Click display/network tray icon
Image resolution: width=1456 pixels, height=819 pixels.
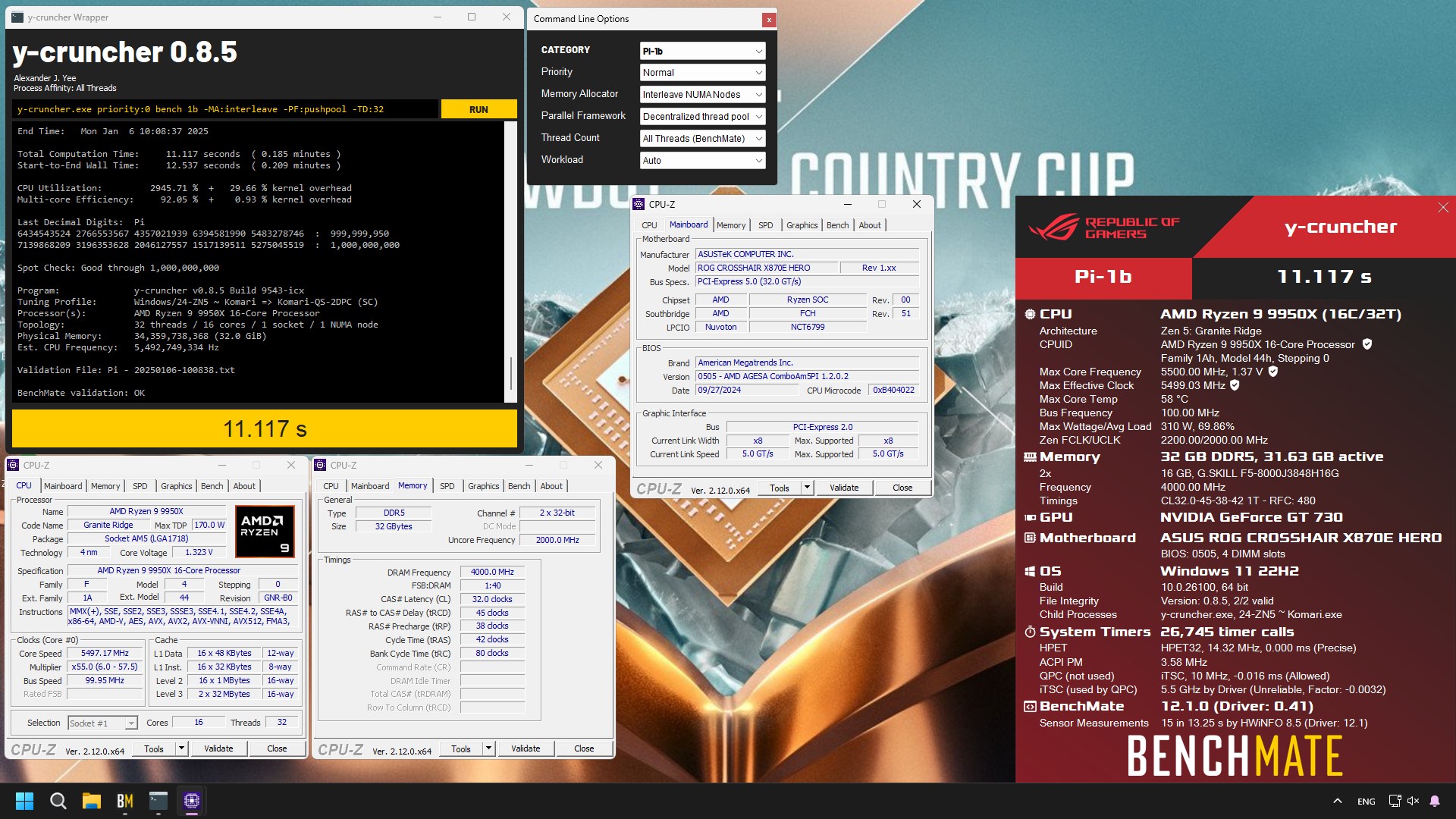tap(1395, 801)
